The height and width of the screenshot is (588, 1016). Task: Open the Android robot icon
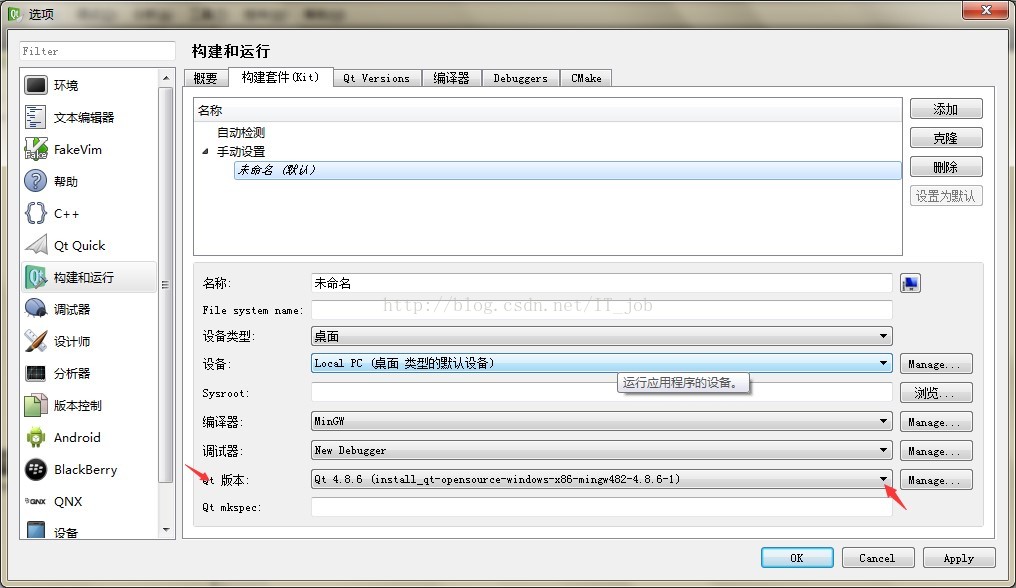pos(36,438)
